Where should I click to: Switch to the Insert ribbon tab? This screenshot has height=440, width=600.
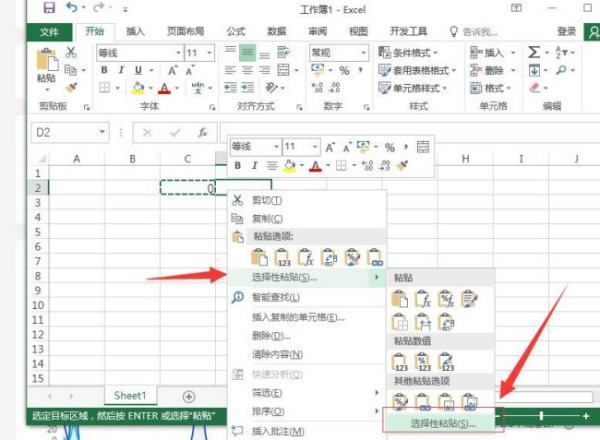(x=135, y=31)
